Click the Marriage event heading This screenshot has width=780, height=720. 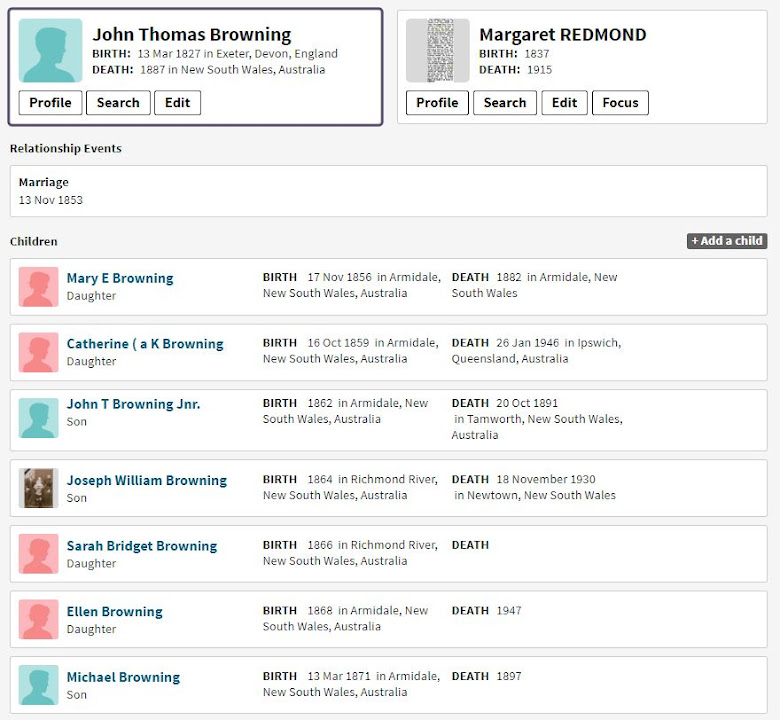[44, 182]
